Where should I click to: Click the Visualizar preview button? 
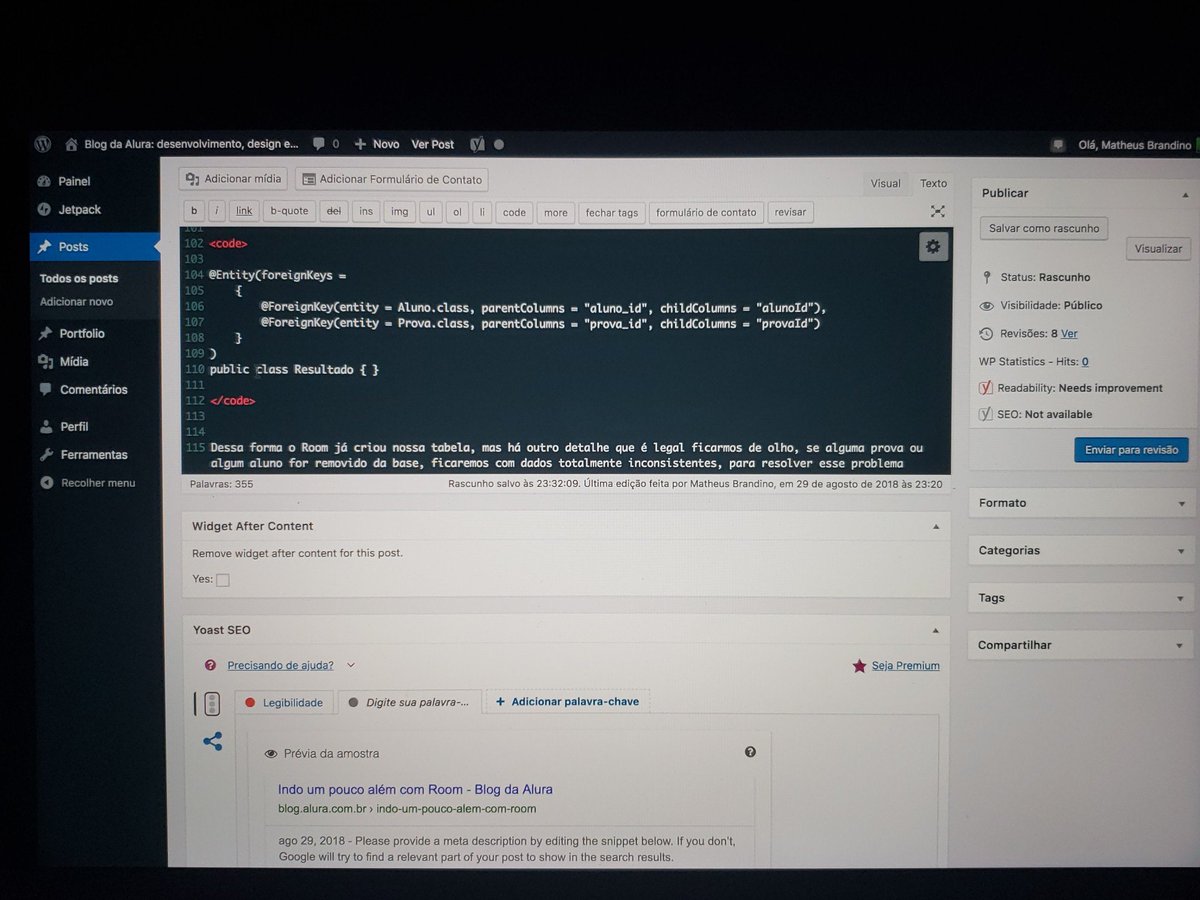point(1158,248)
